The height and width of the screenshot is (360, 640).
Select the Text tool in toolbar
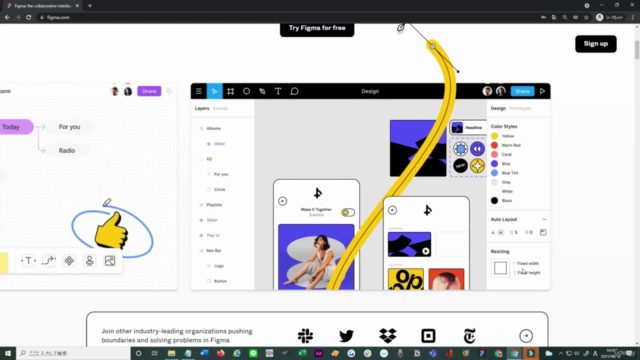[278, 91]
